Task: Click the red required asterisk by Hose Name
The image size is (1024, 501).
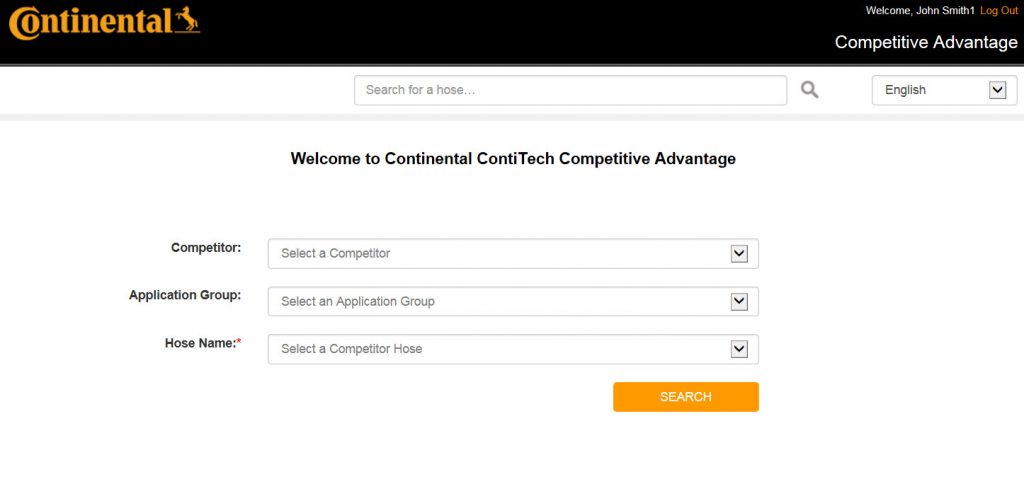Action: click(x=239, y=343)
